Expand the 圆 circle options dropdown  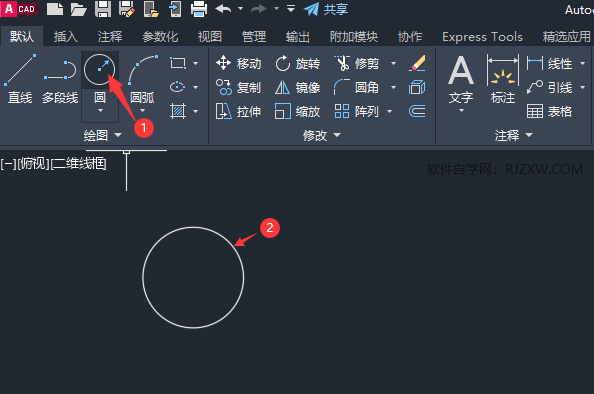100,111
